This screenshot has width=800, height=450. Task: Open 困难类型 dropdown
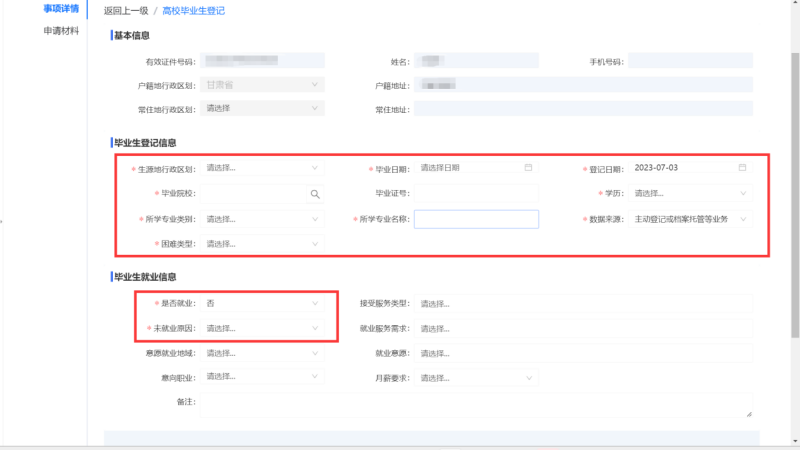click(262, 244)
